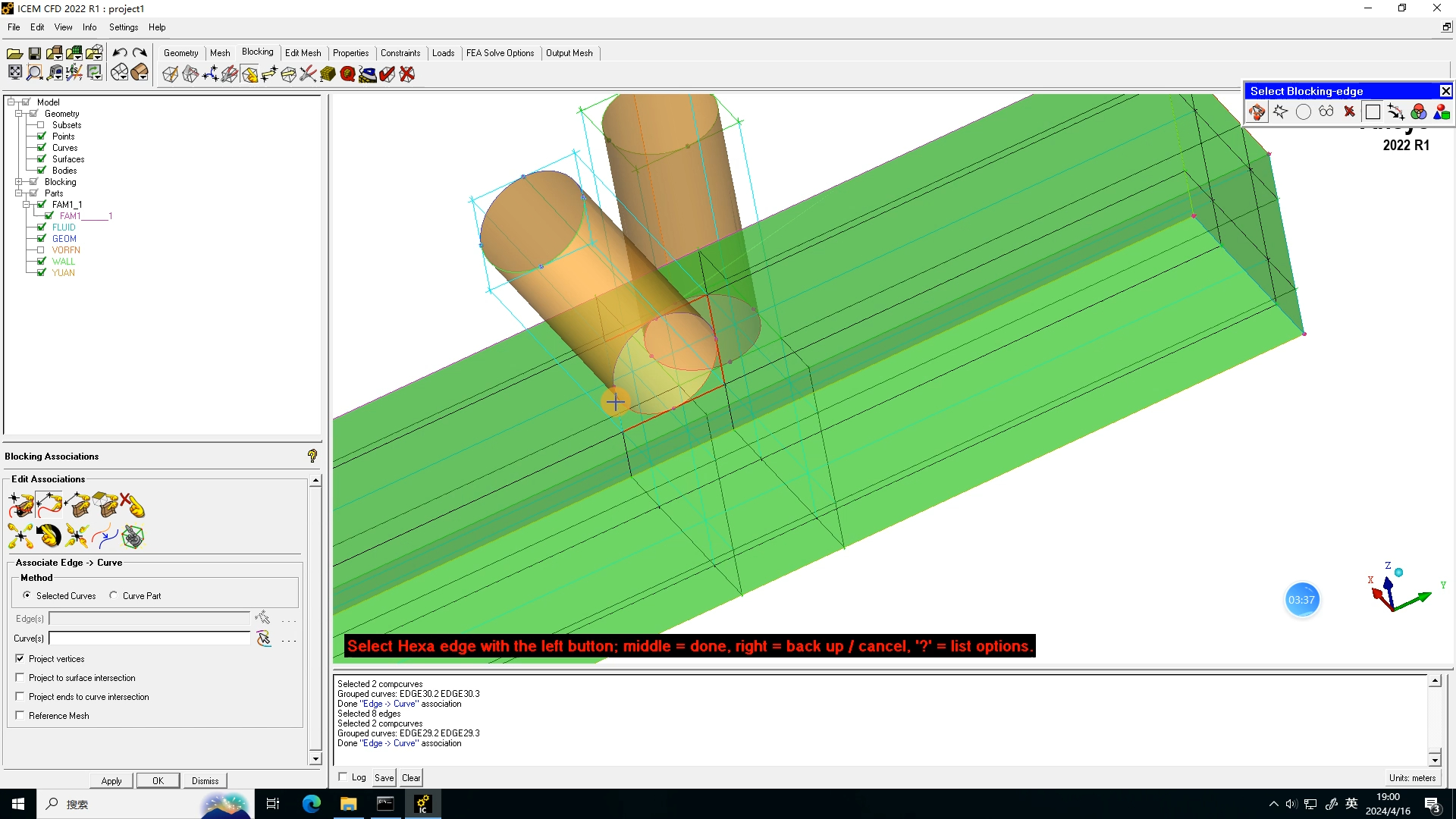Click the curve selection picker icon
This screenshot has width=1456, height=819.
[x=263, y=639]
